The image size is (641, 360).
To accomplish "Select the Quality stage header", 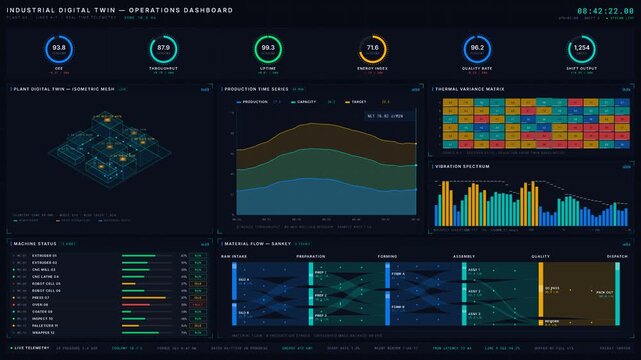I will [540, 257].
